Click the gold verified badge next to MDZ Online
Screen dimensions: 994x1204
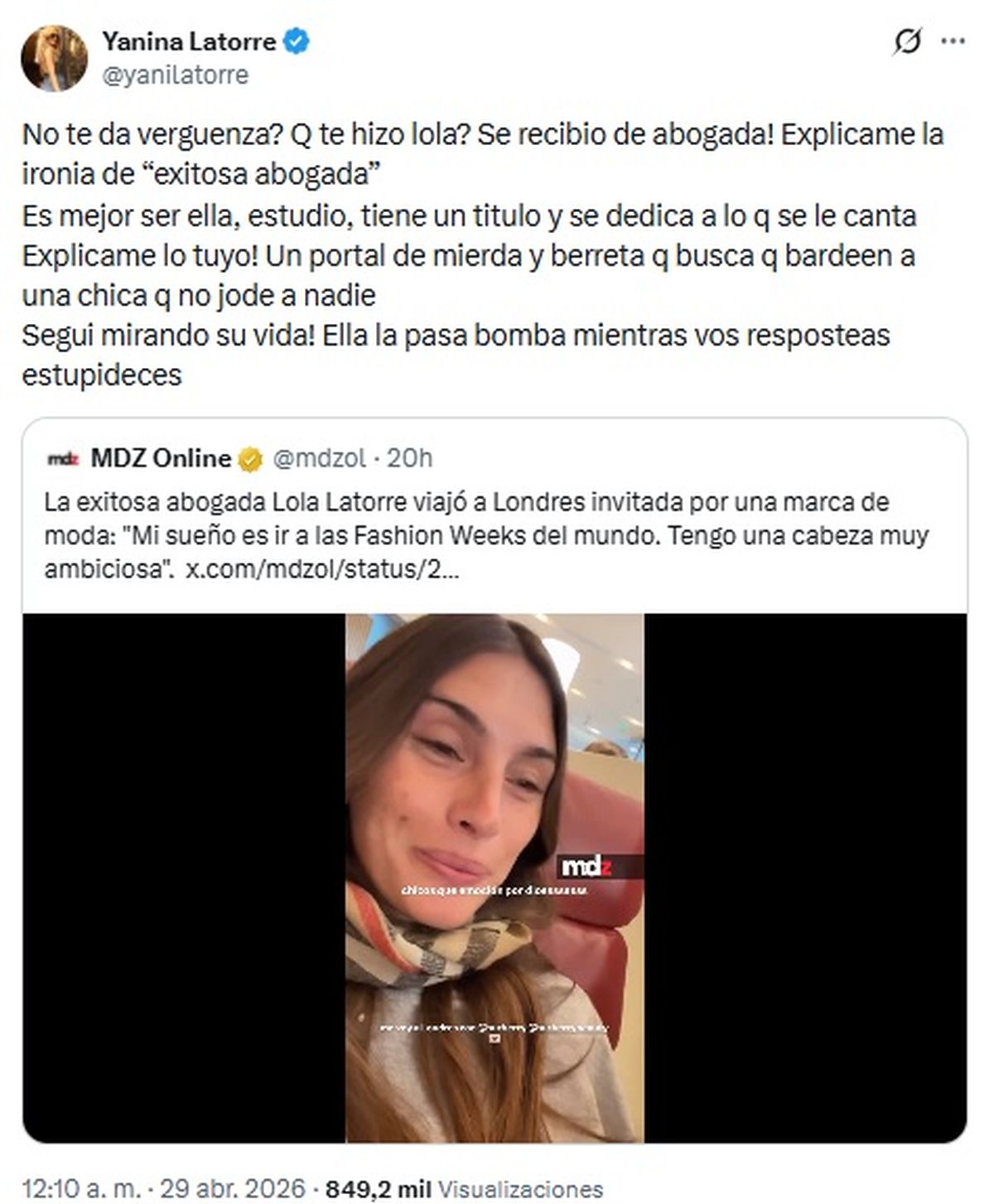pos(251,458)
